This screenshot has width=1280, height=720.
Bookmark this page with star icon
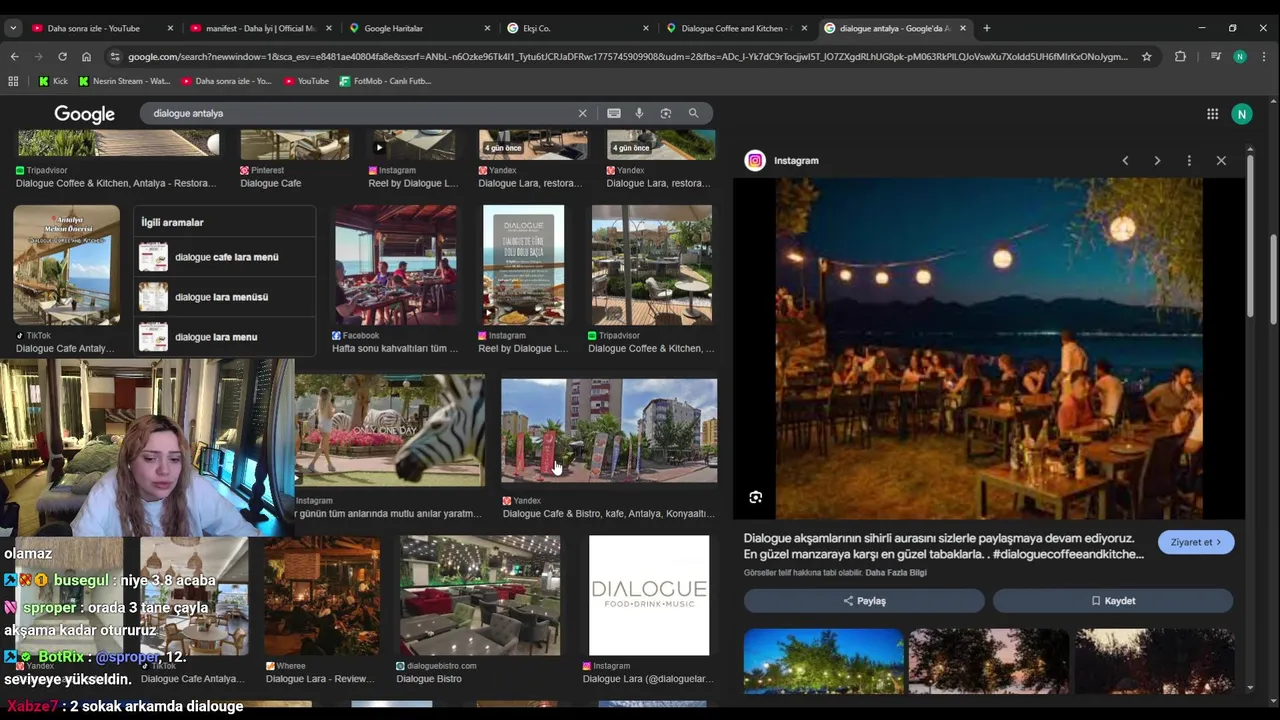1147,57
